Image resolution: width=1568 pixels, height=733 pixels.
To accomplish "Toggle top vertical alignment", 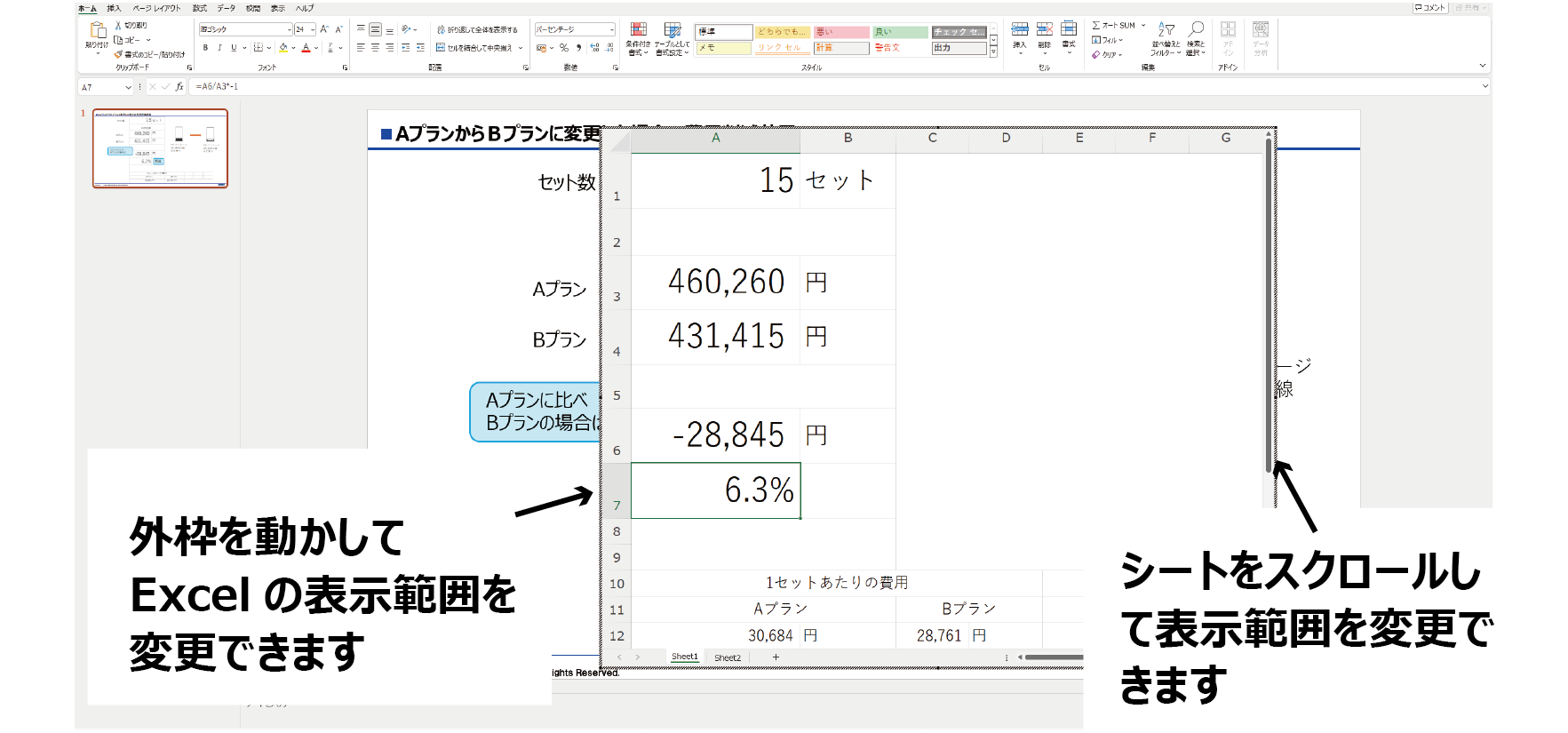I will [x=361, y=29].
